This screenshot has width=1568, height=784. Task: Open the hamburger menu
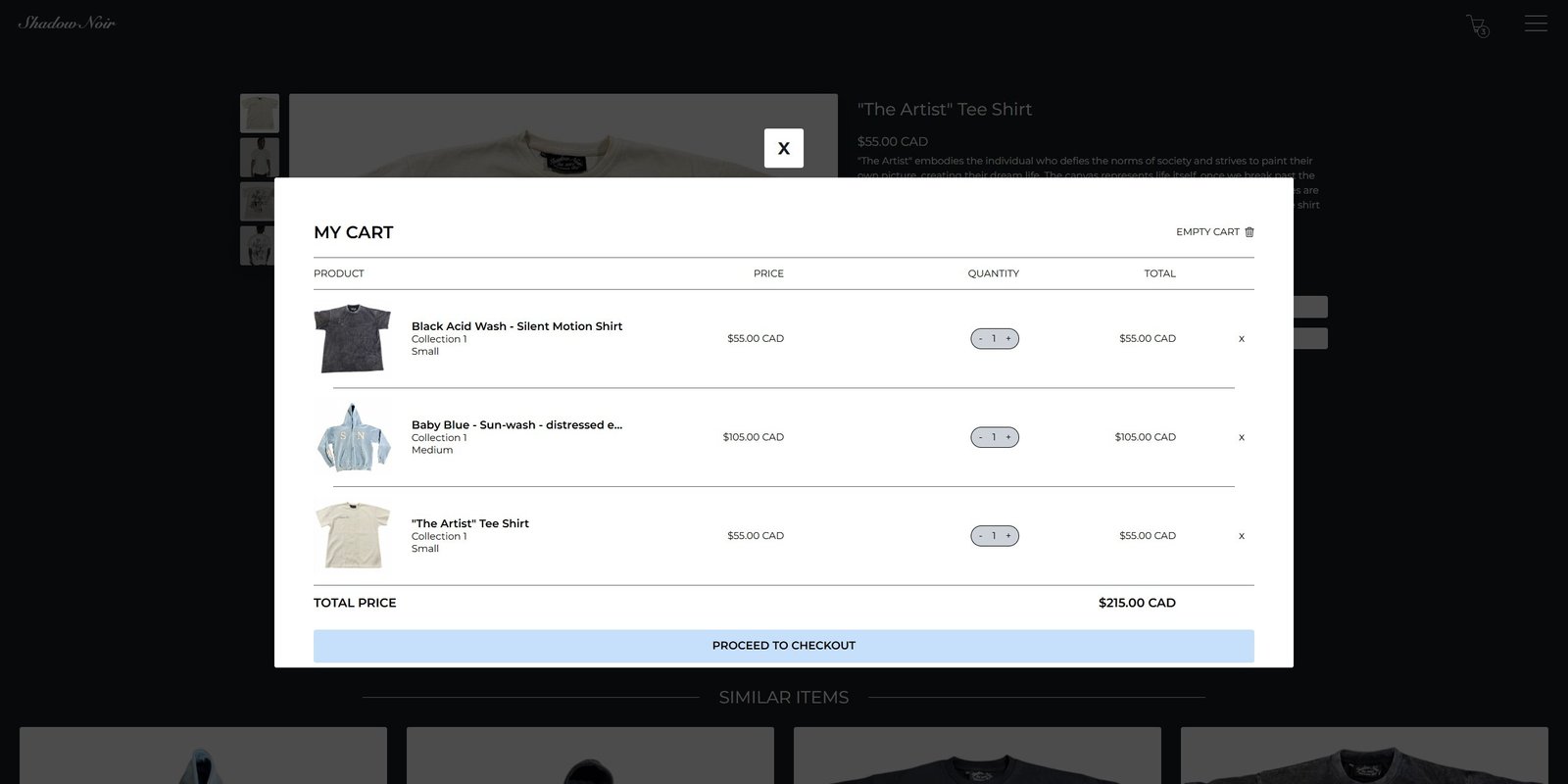[x=1536, y=24]
